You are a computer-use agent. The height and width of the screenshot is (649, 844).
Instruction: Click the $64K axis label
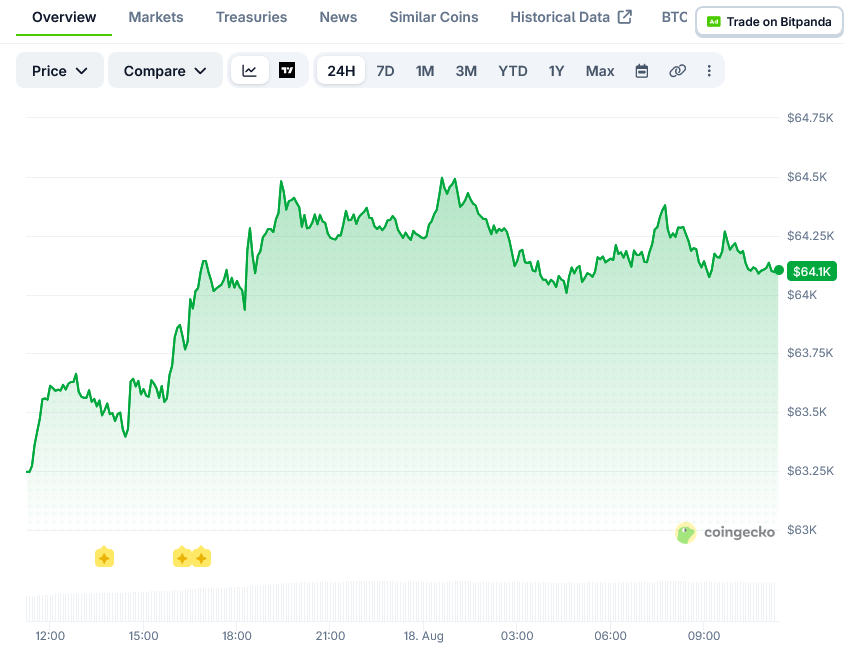802,295
